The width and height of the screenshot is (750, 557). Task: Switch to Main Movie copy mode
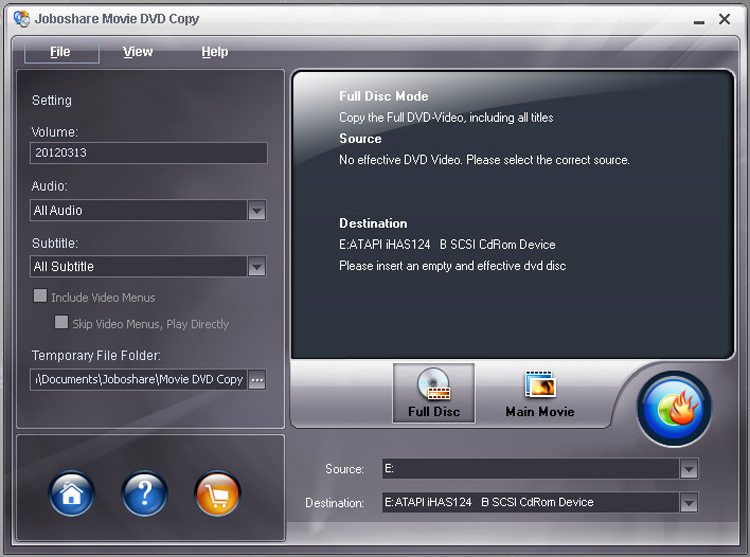tap(540, 393)
